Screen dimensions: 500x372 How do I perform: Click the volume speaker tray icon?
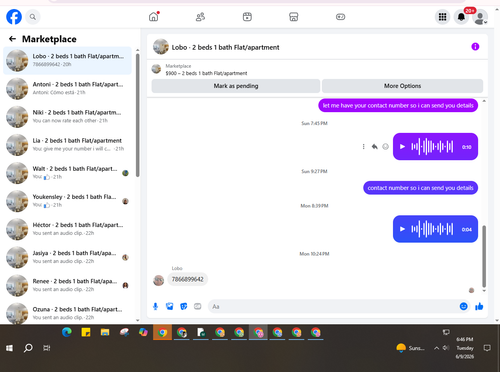coord(446,348)
